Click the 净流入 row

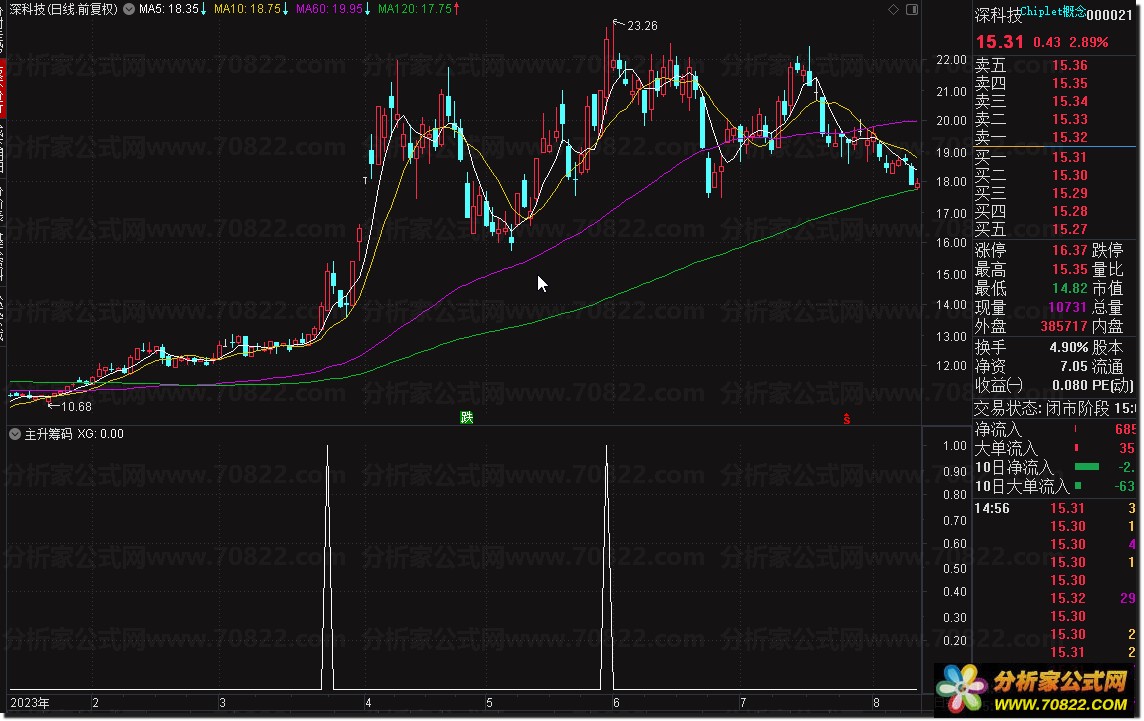point(1055,429)
